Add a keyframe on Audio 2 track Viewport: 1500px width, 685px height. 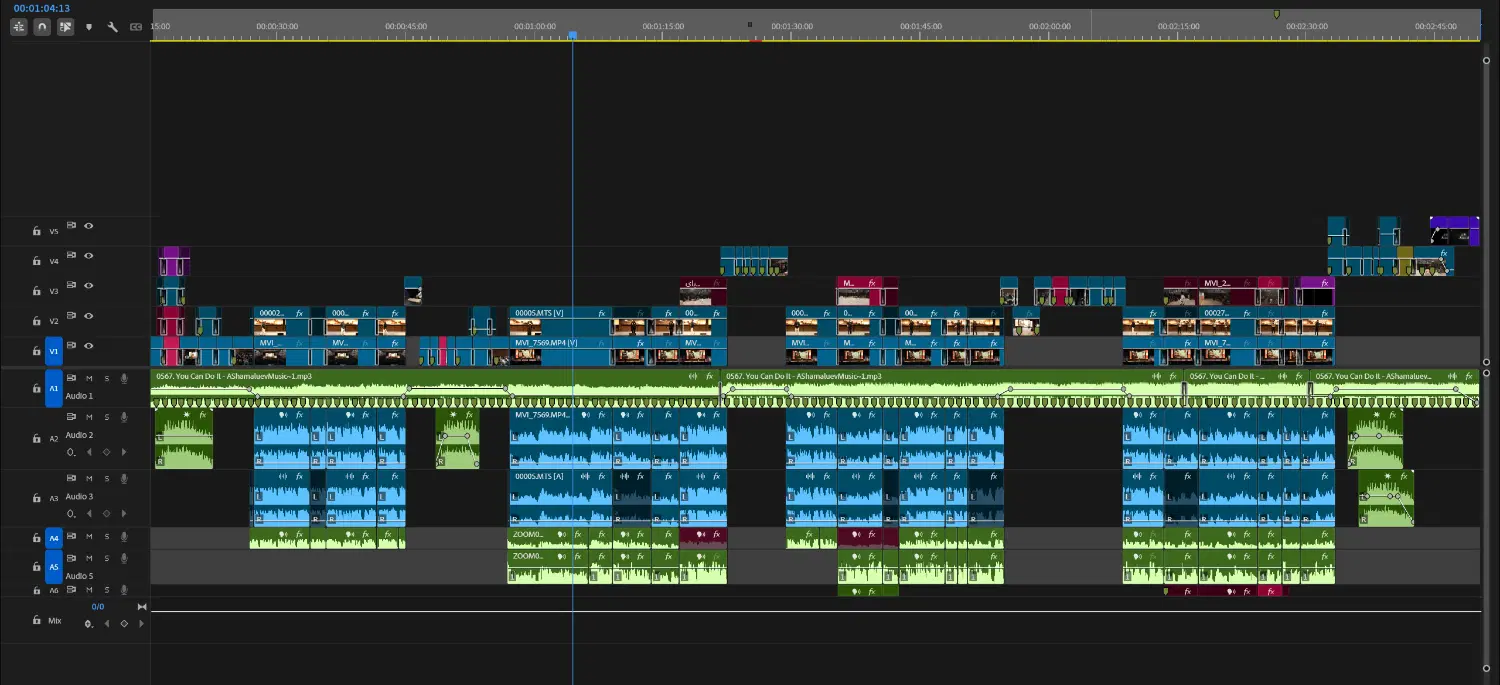coord(106,452)
